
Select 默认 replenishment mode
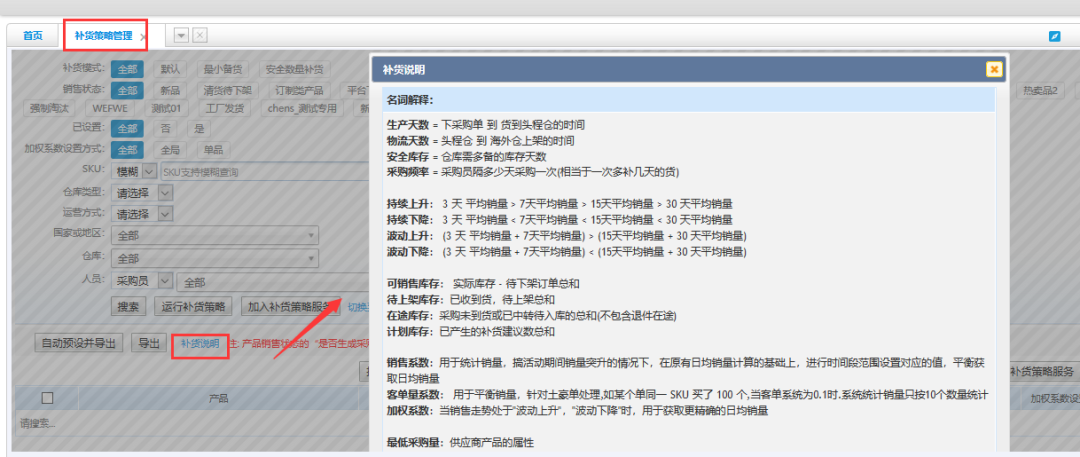pyautogui.click(x=170, y=69)
